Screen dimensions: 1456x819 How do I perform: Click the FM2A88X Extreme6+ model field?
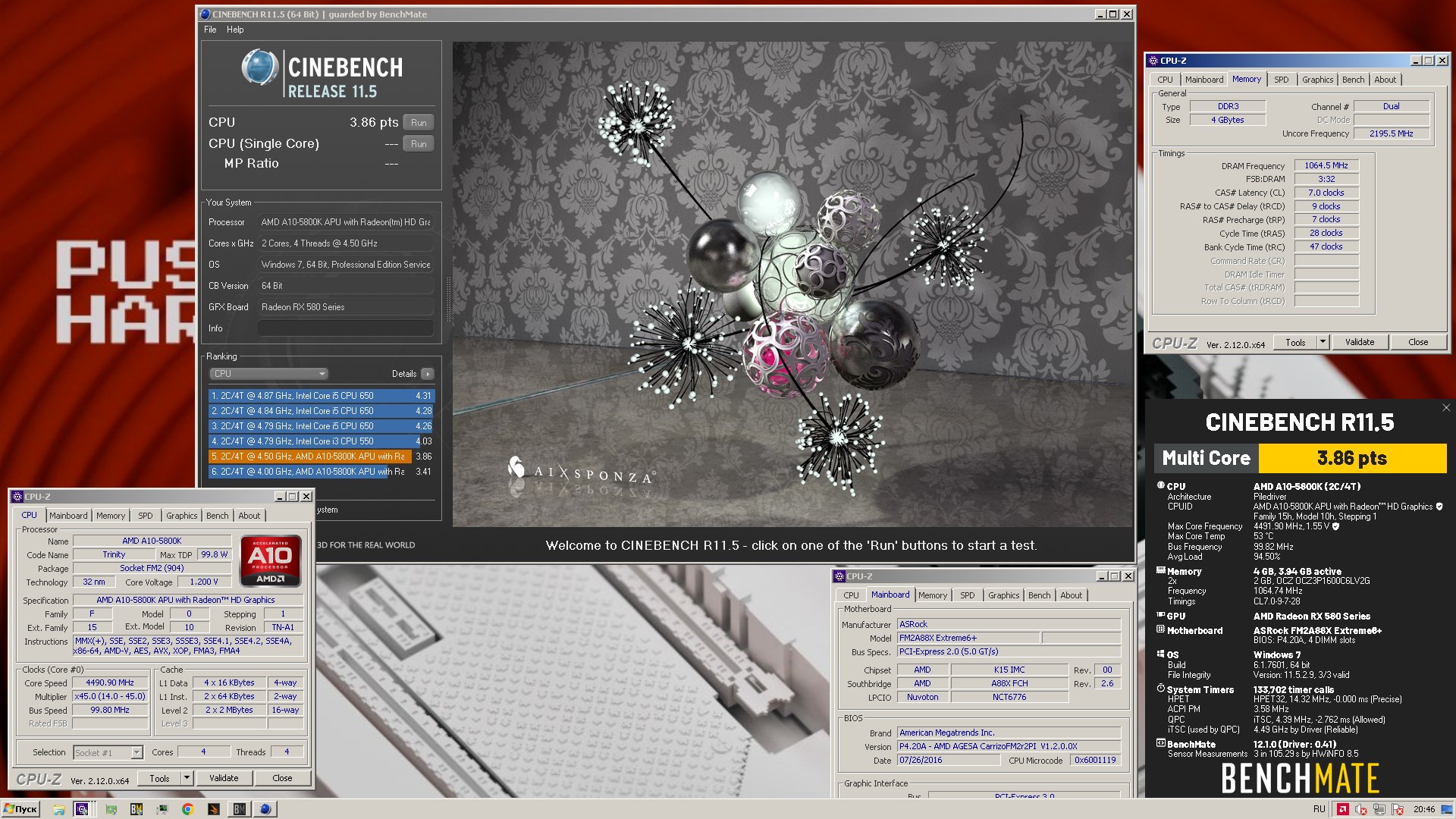click(x=968, y=638)
